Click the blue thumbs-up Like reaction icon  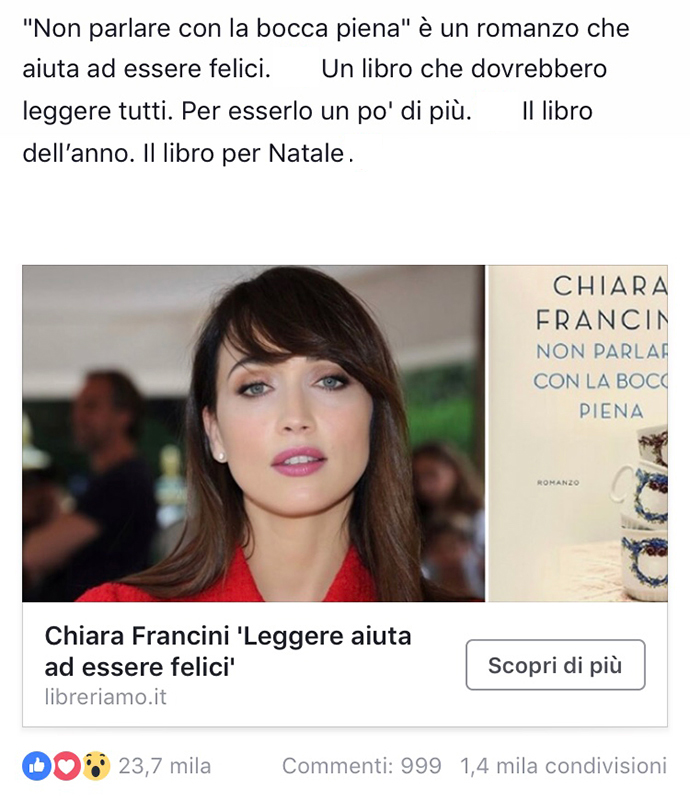(36, 766)
